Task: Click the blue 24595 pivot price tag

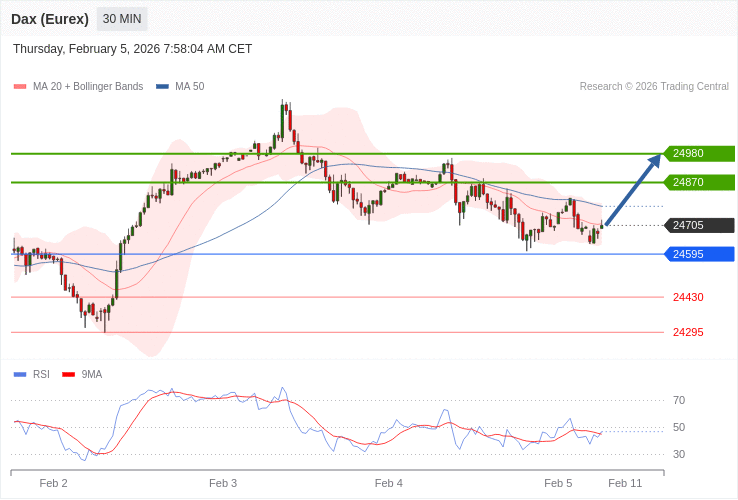Action: click(x=699, y=254)
